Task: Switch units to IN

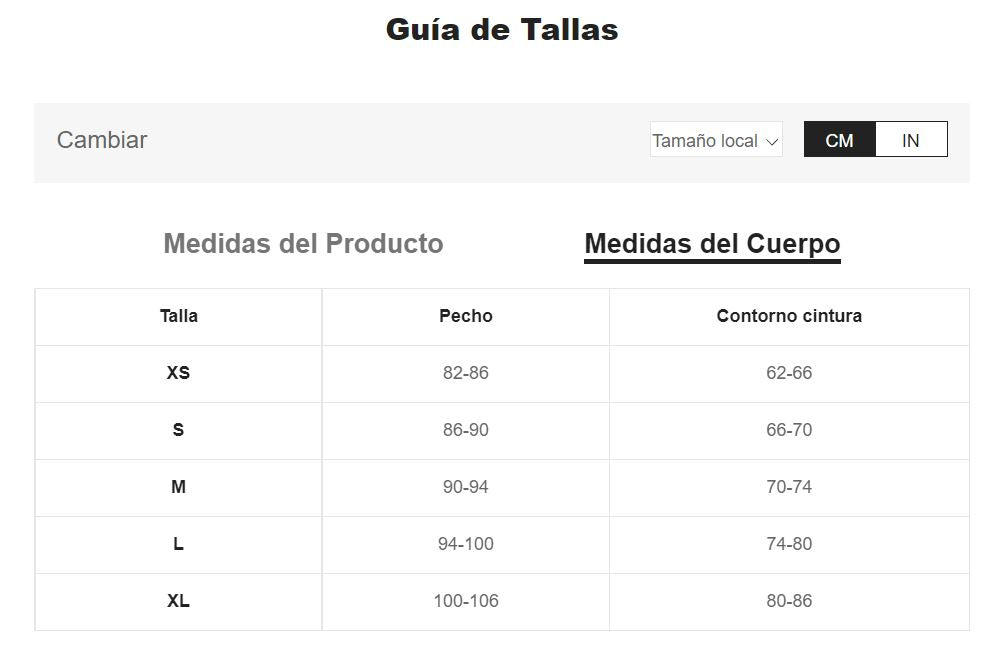Action: pyautogui.click(x=910, y=140)
